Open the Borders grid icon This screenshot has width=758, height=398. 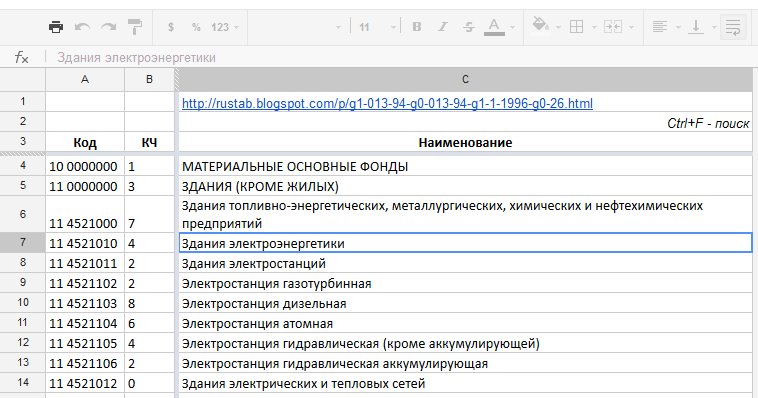pyautogui.click(x=576, y=27)
